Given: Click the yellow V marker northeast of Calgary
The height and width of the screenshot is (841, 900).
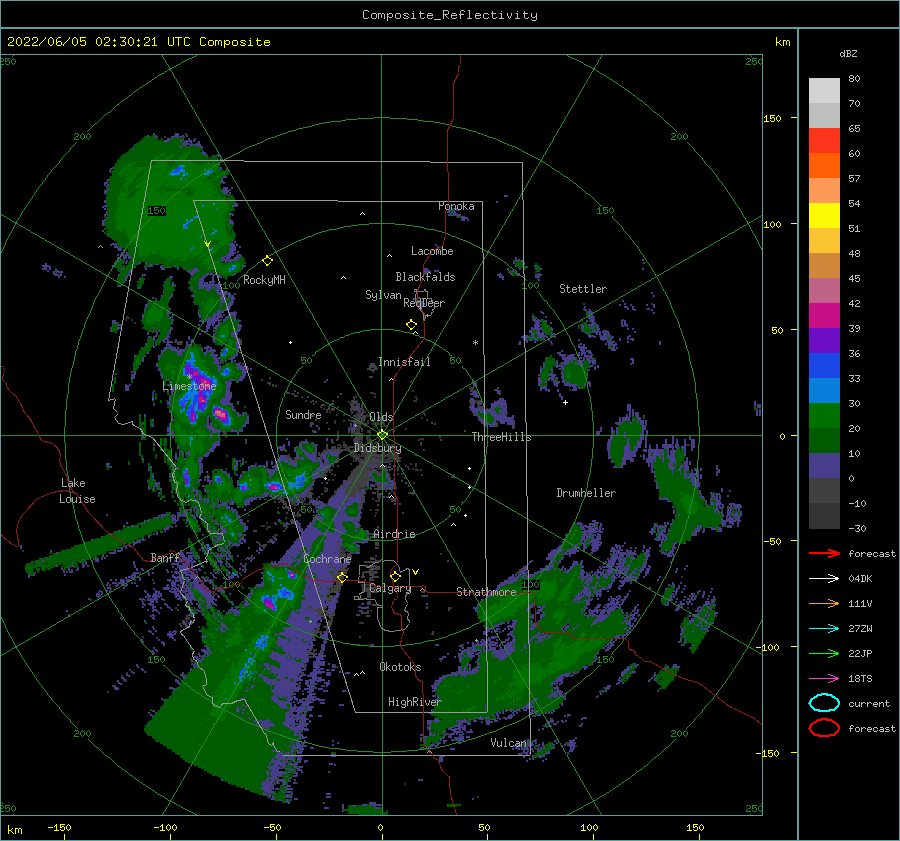Looking at the screenshot, I should click(415, 572).
